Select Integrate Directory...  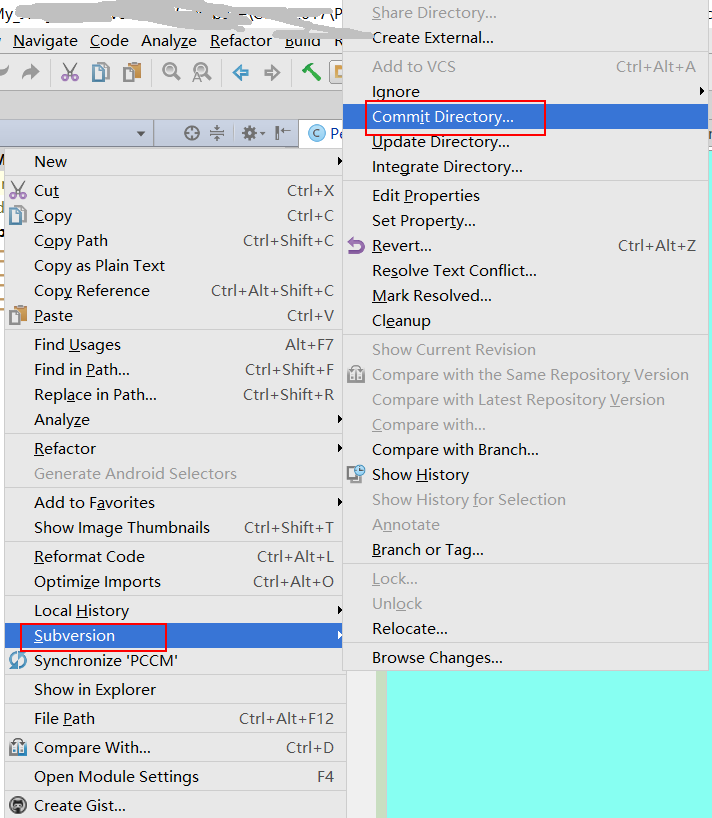click(526, 167)
